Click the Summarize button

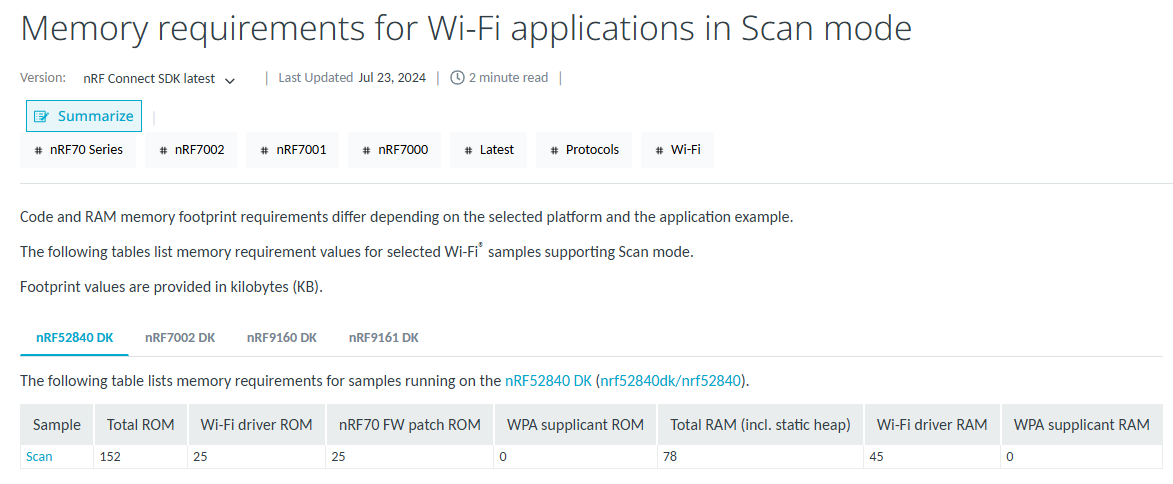click(x=84, y=116)
